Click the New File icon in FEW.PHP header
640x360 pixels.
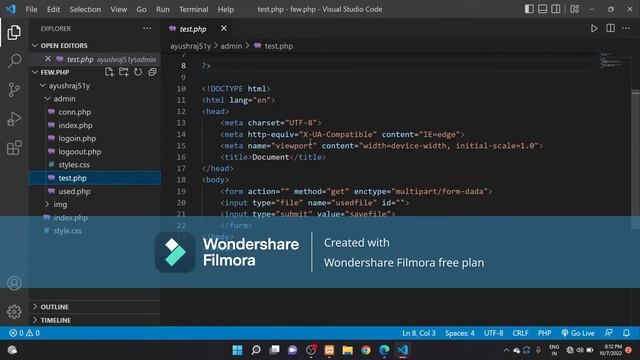pyautogui.click(x=109, y=72)
